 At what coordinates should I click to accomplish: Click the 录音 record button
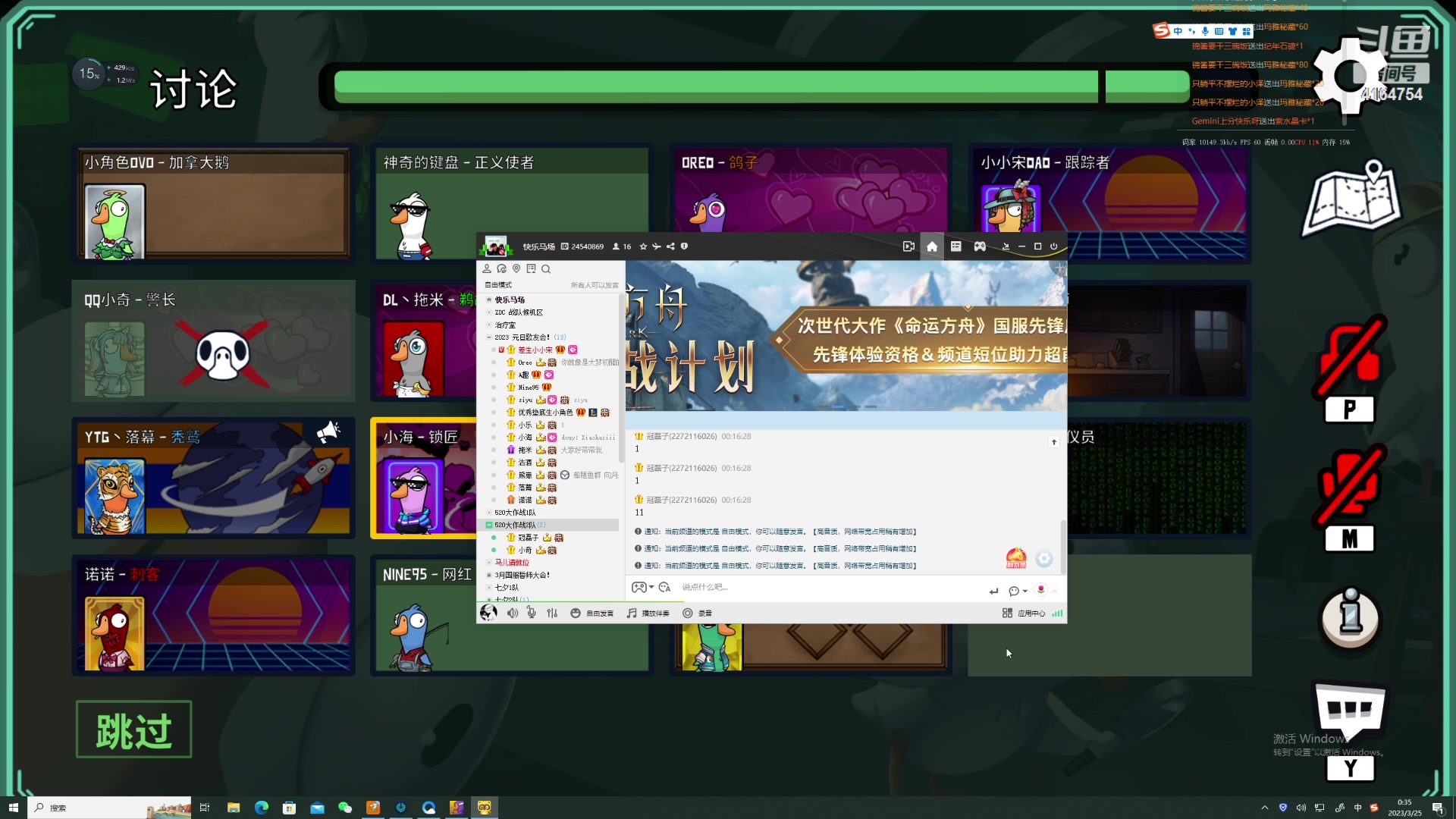click(x=697, y=613)
